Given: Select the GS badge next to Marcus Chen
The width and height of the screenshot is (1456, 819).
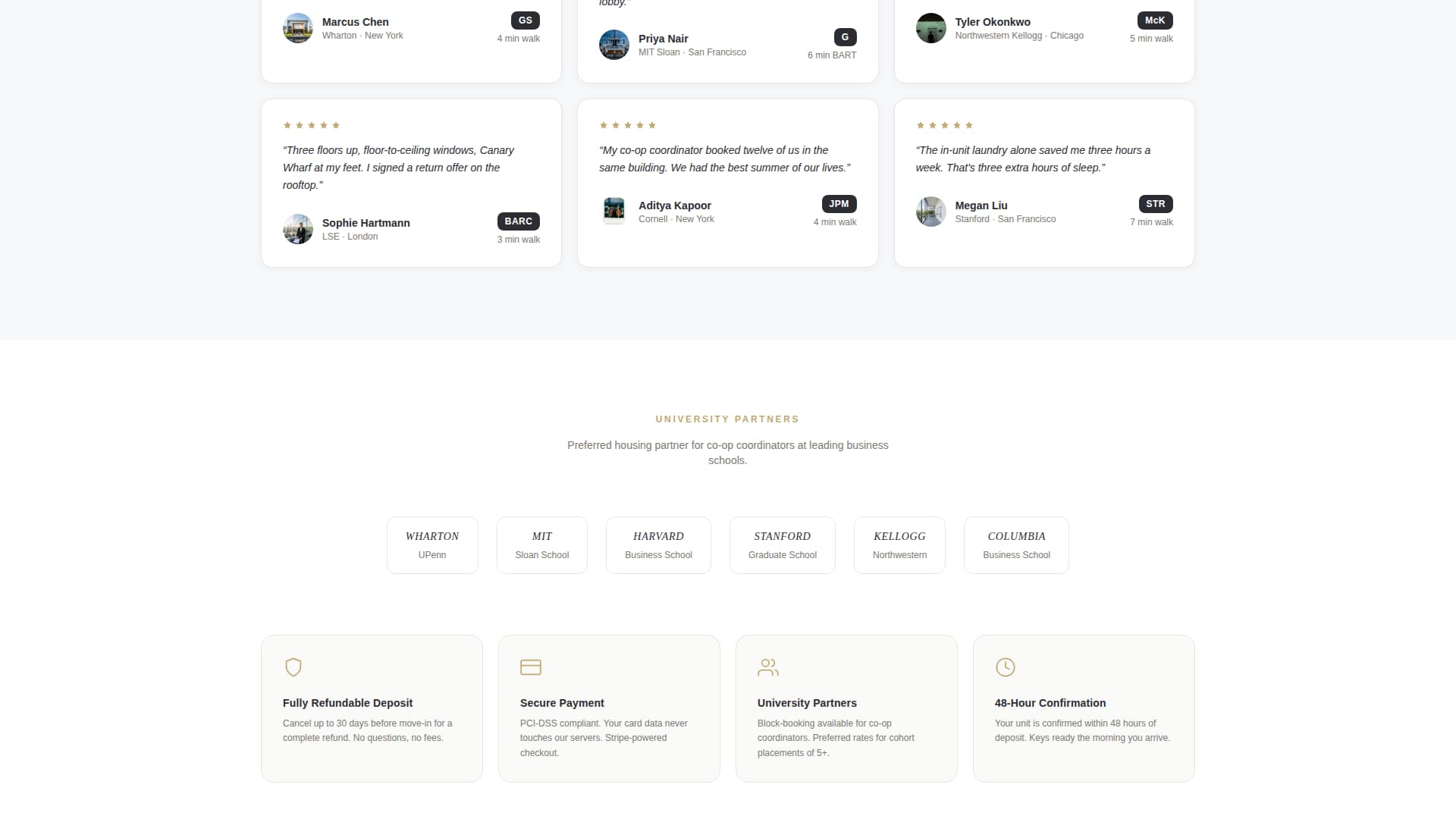Looking at the screenshot, I should coord(526,20).
